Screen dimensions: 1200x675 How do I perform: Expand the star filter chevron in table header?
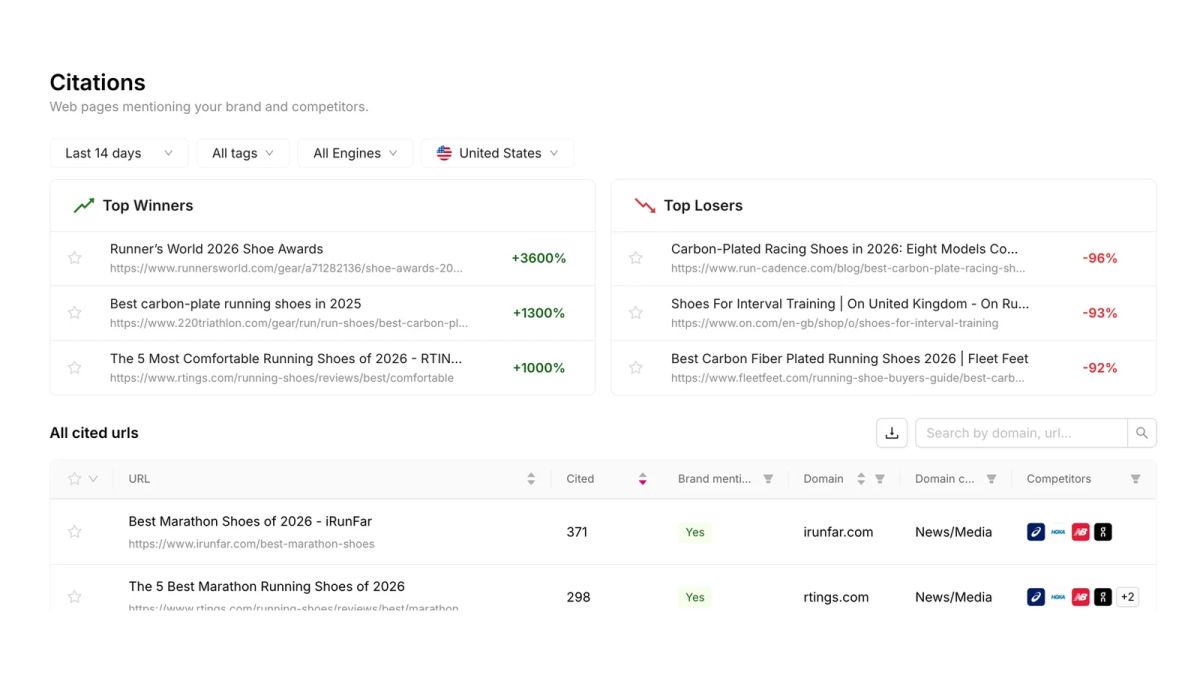pos(94,479)
